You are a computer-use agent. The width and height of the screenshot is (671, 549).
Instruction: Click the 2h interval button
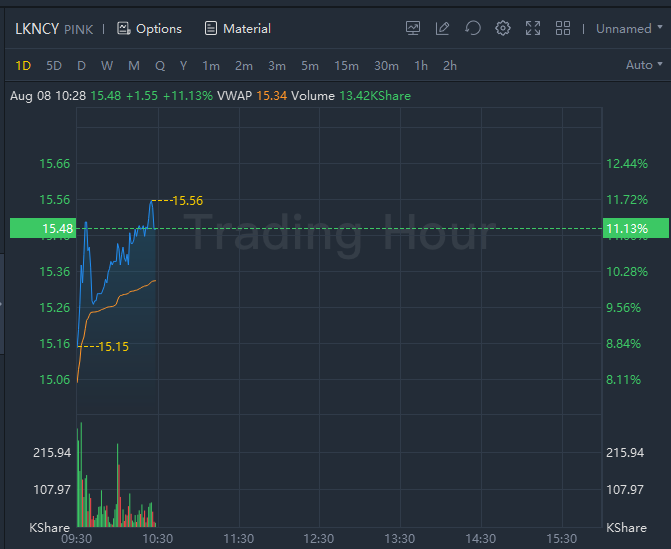(x=450, y=66)
